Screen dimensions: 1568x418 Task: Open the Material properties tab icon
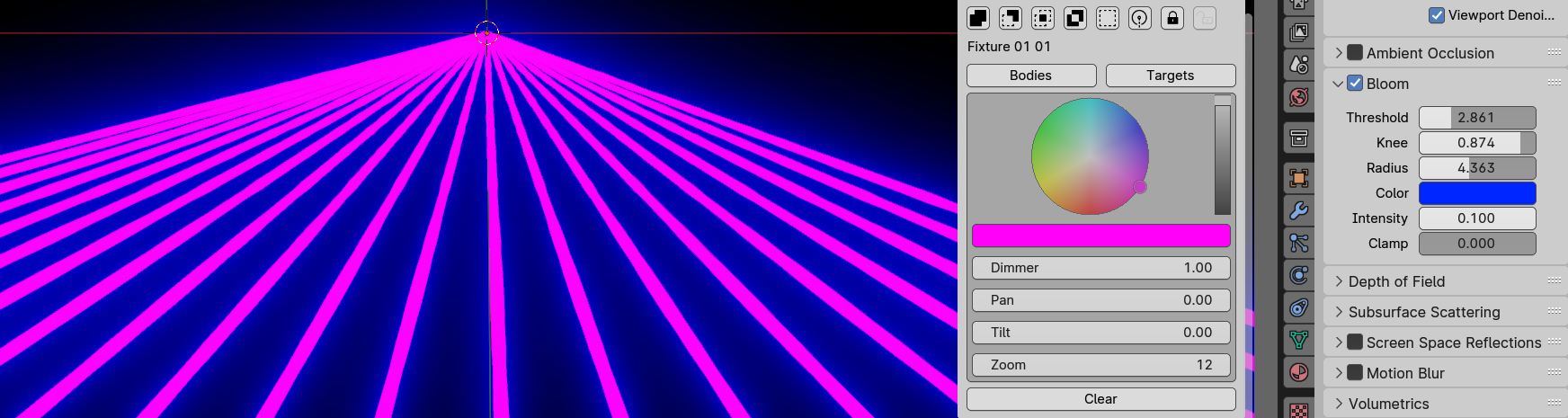click(x=1298, y=372)
